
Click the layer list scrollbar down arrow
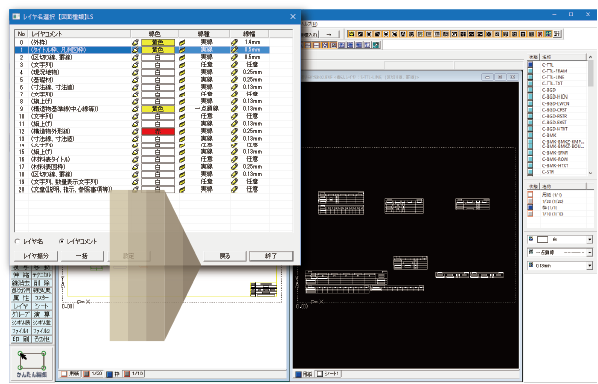(590, 173)
